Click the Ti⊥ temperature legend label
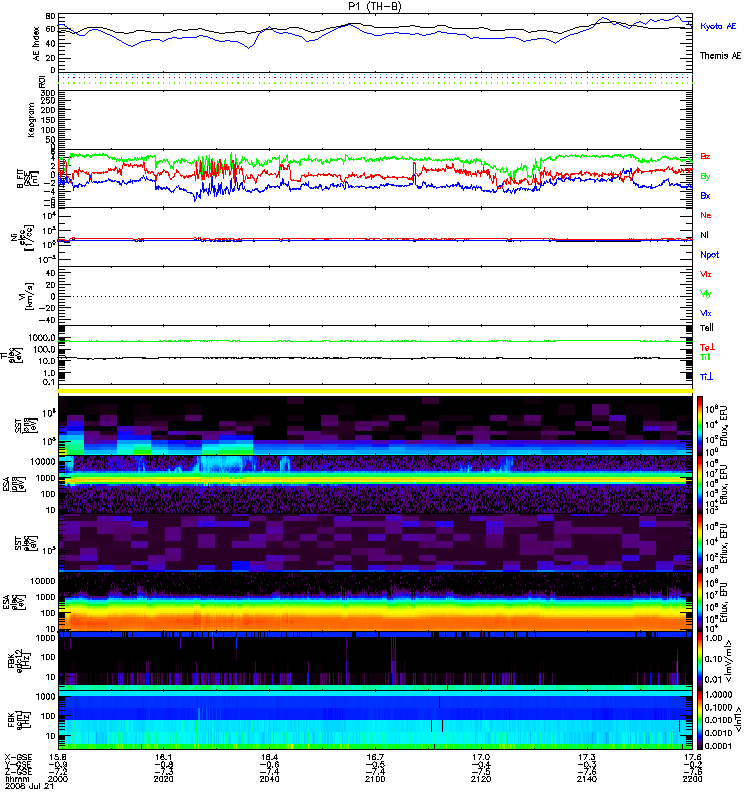Viewport: 750px width, 800px height. point(706,375)
